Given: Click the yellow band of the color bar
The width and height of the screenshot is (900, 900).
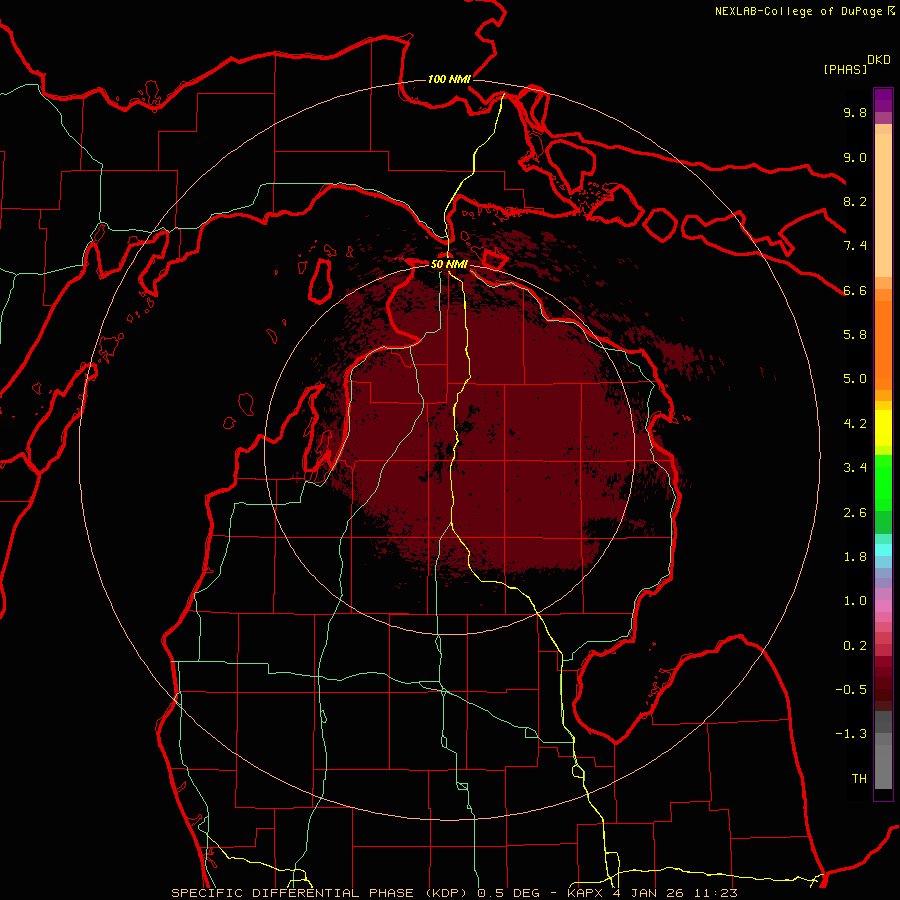Looking at the screenshot, I should click(883, 428).
